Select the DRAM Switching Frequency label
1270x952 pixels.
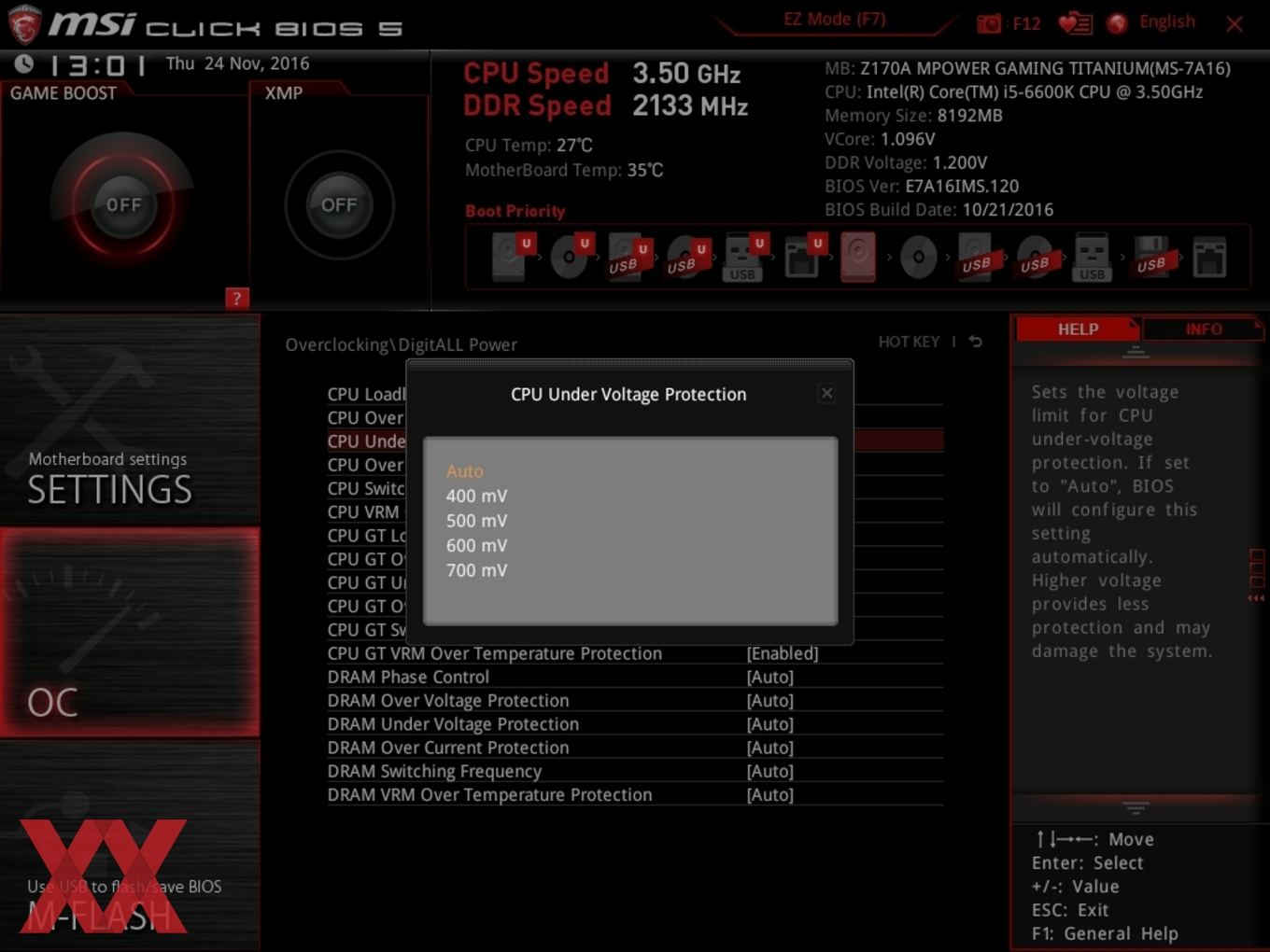coord(434,772)
